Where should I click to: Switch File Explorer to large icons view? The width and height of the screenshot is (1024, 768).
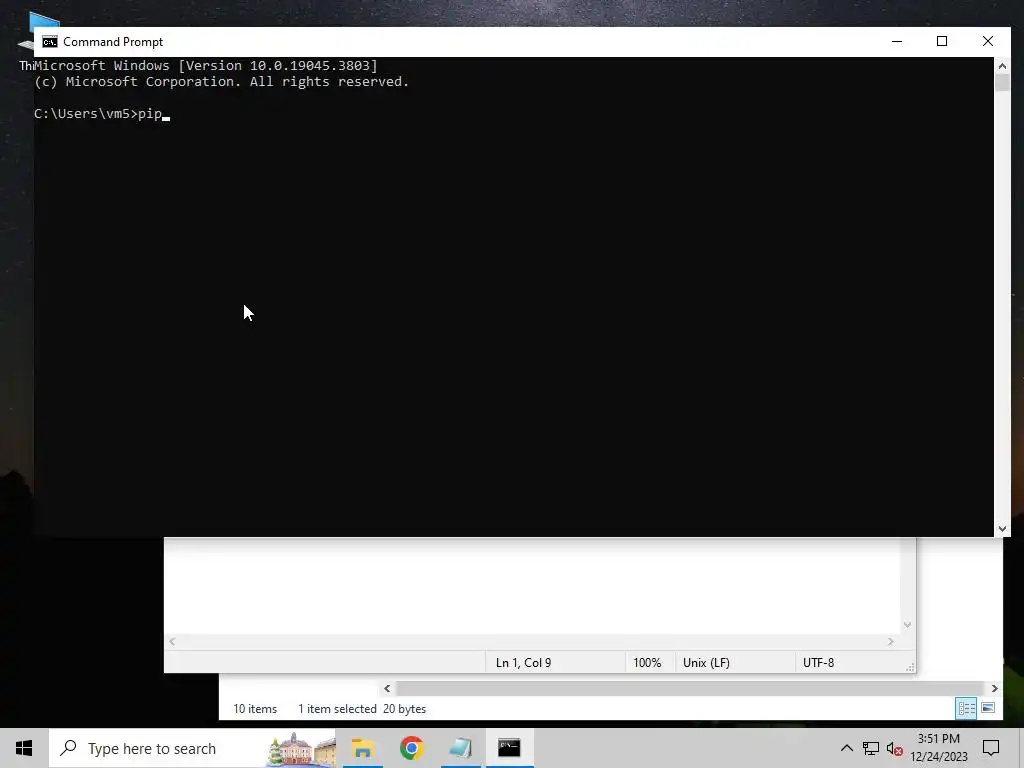click(x=988, y=709)
